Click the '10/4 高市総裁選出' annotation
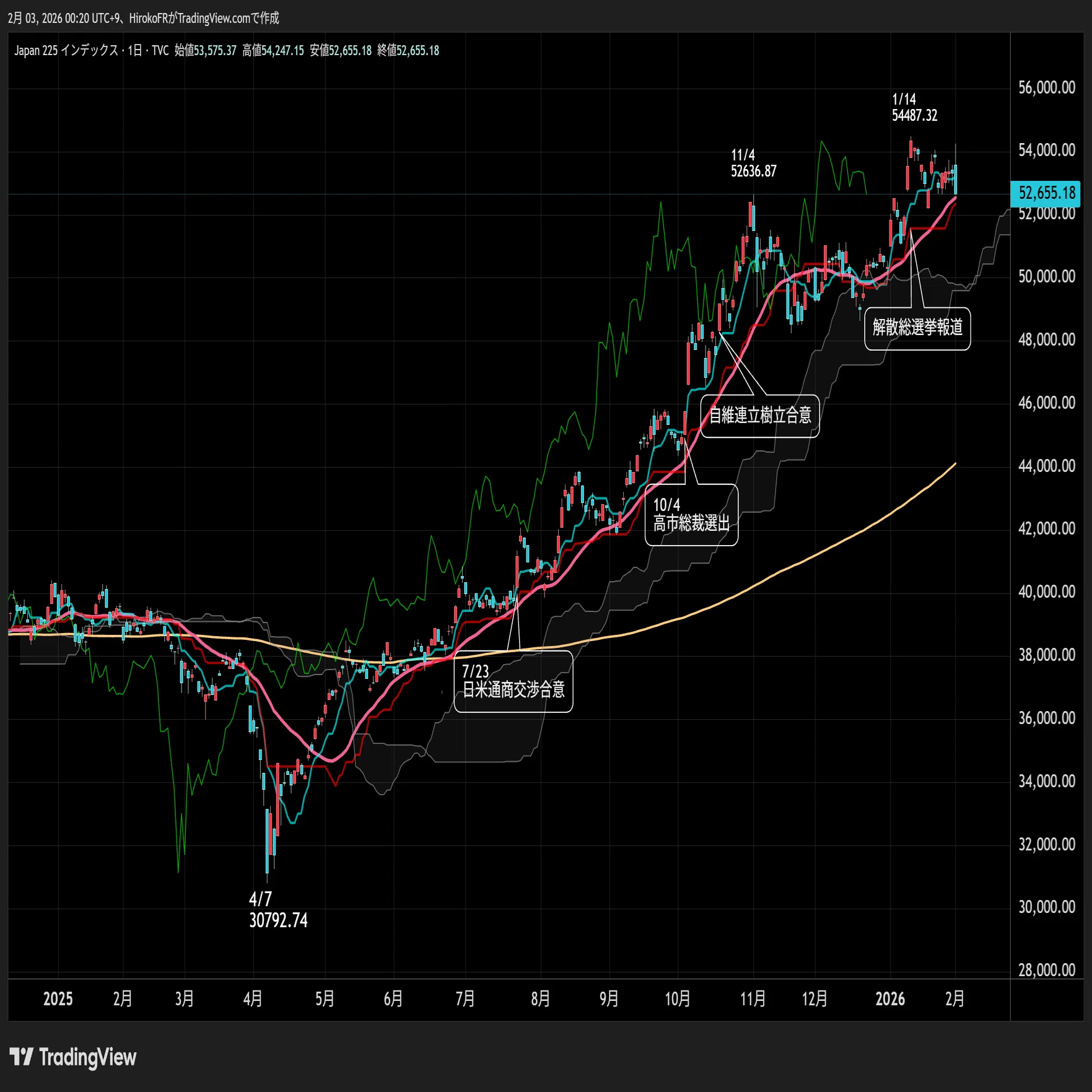Screen dimensions: 1092x1092 pos(691,515)
